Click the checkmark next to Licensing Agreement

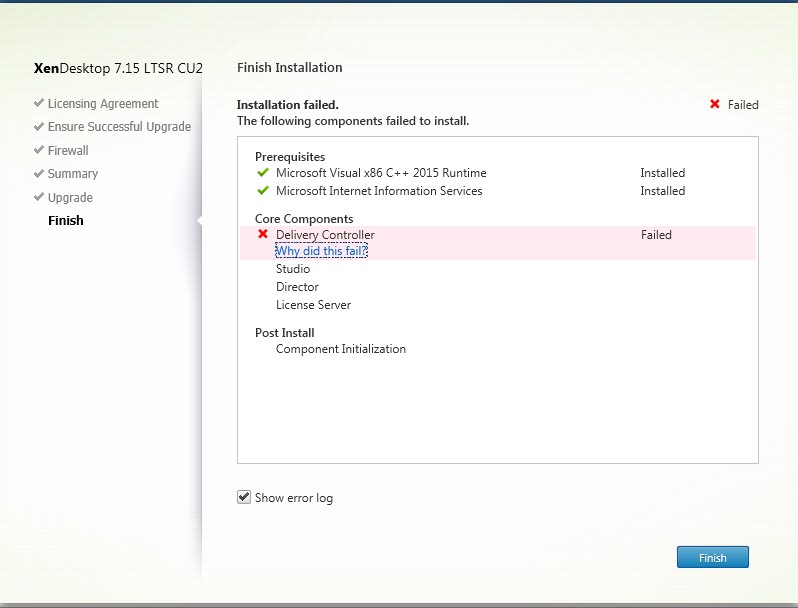pyautogui.click(x=38, y=103)
